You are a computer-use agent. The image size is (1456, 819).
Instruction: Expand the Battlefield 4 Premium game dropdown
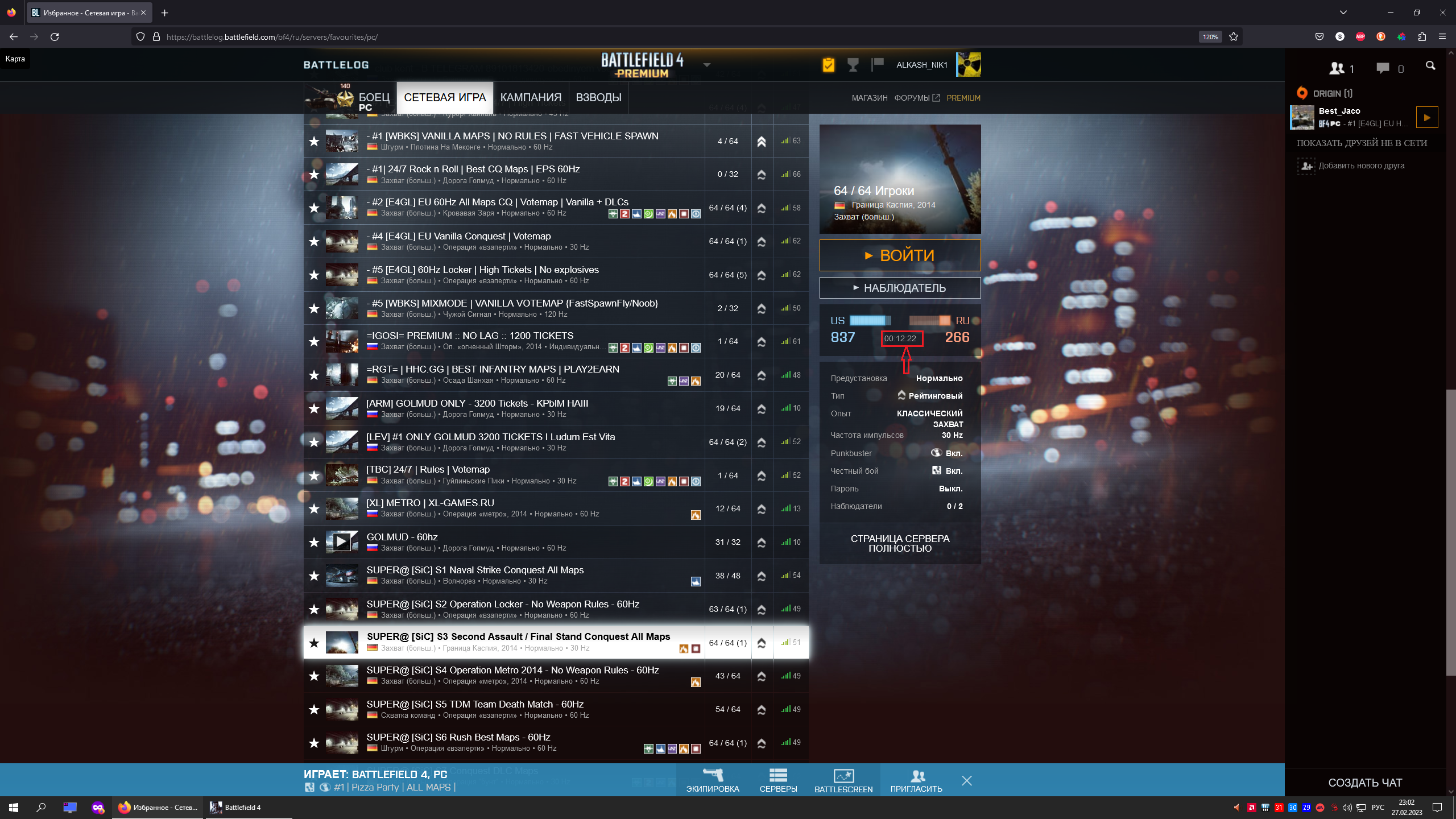click(x=707, y=65)
